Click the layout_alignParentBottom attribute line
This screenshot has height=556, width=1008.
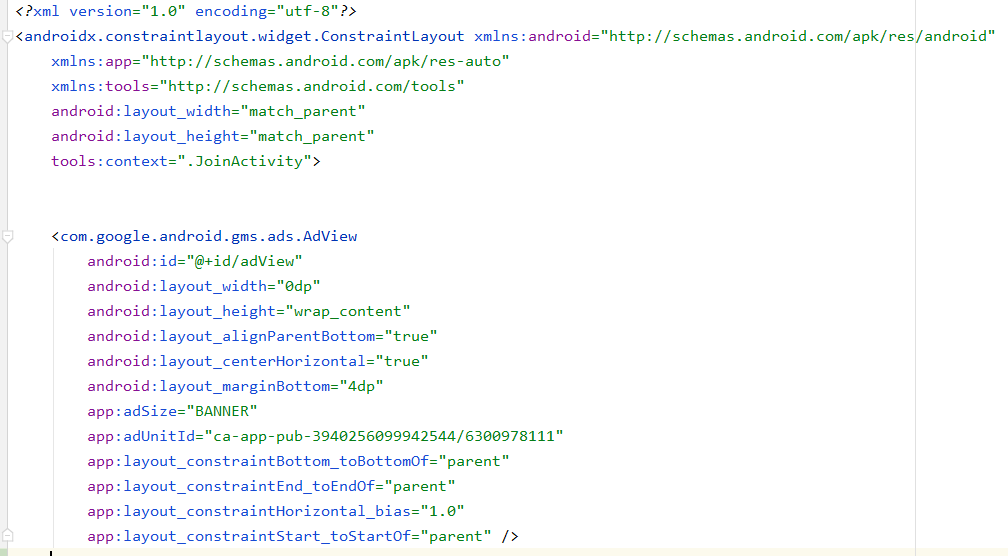pos(262,337)
